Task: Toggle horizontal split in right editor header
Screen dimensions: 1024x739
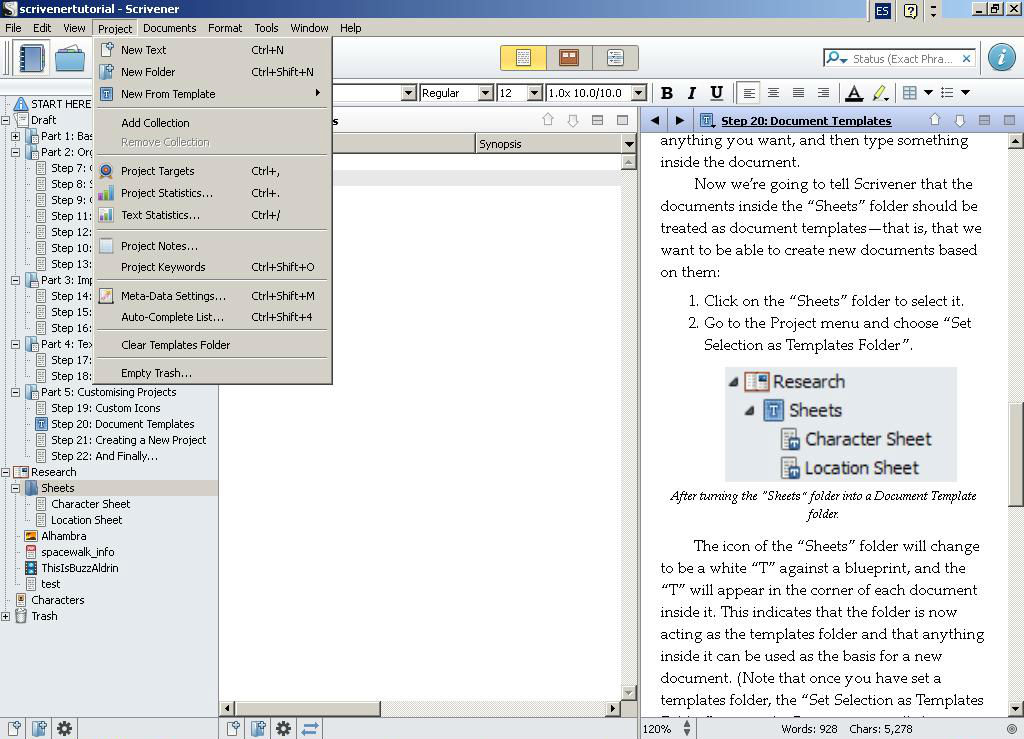Action: pos(984,120)
